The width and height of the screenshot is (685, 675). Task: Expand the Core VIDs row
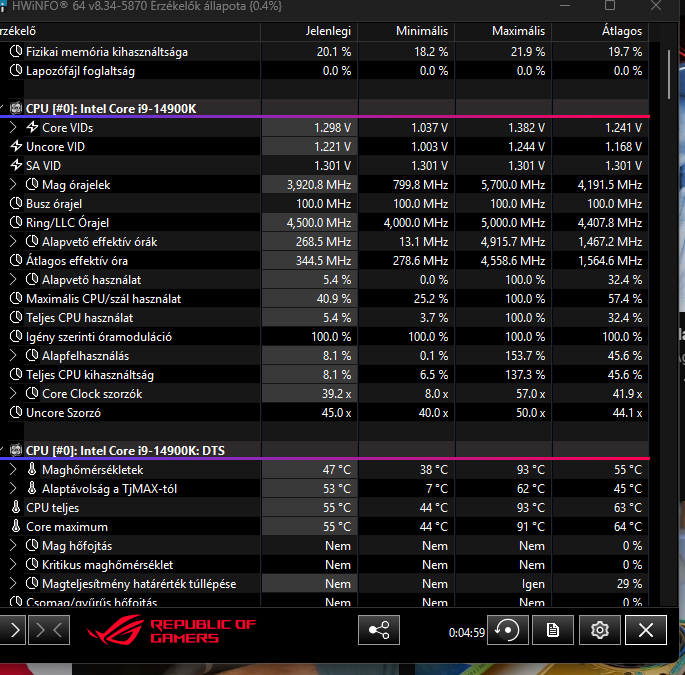click(x=12, y=128)
